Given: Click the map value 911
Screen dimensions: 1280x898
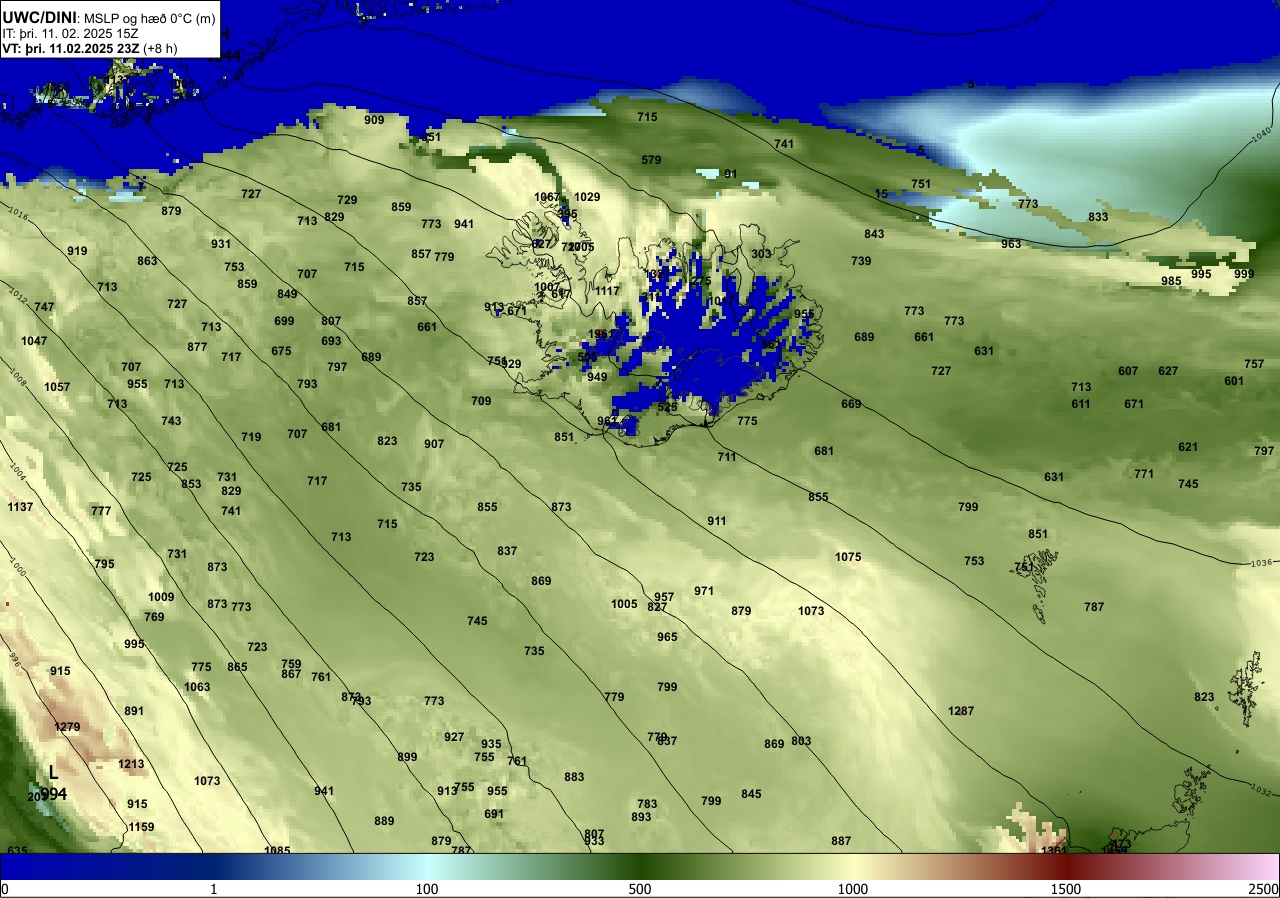Looking at the screenshot, I should (x=716, y=521).
